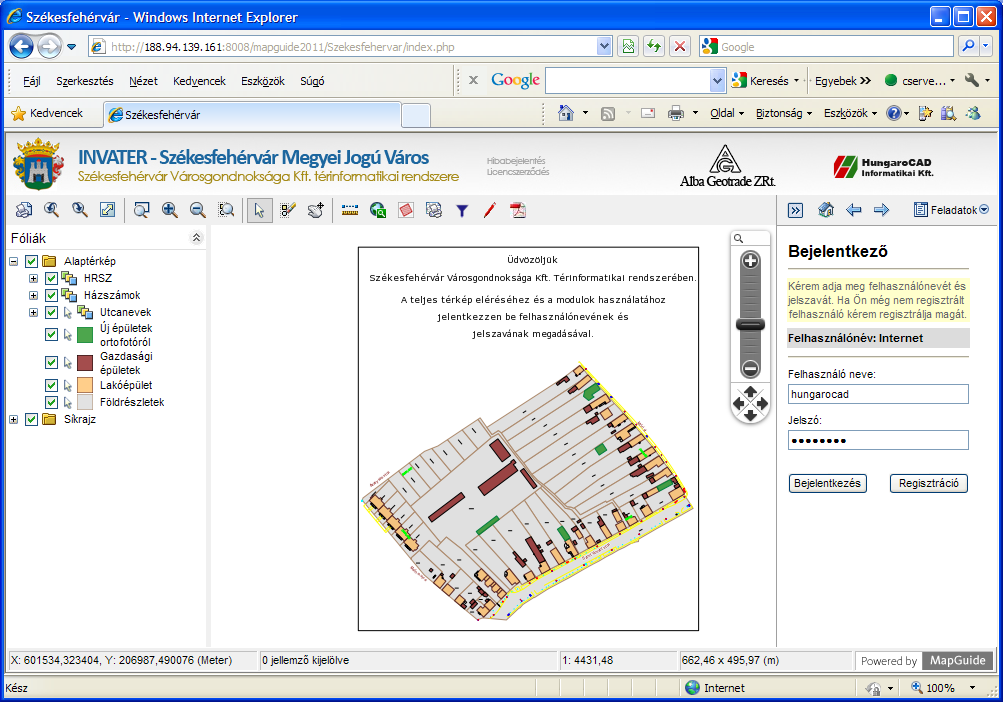Viewport: 1003px width, 702px height.
Task: Open the Eszközök menu in menu bar
Action: pos(263,81)
